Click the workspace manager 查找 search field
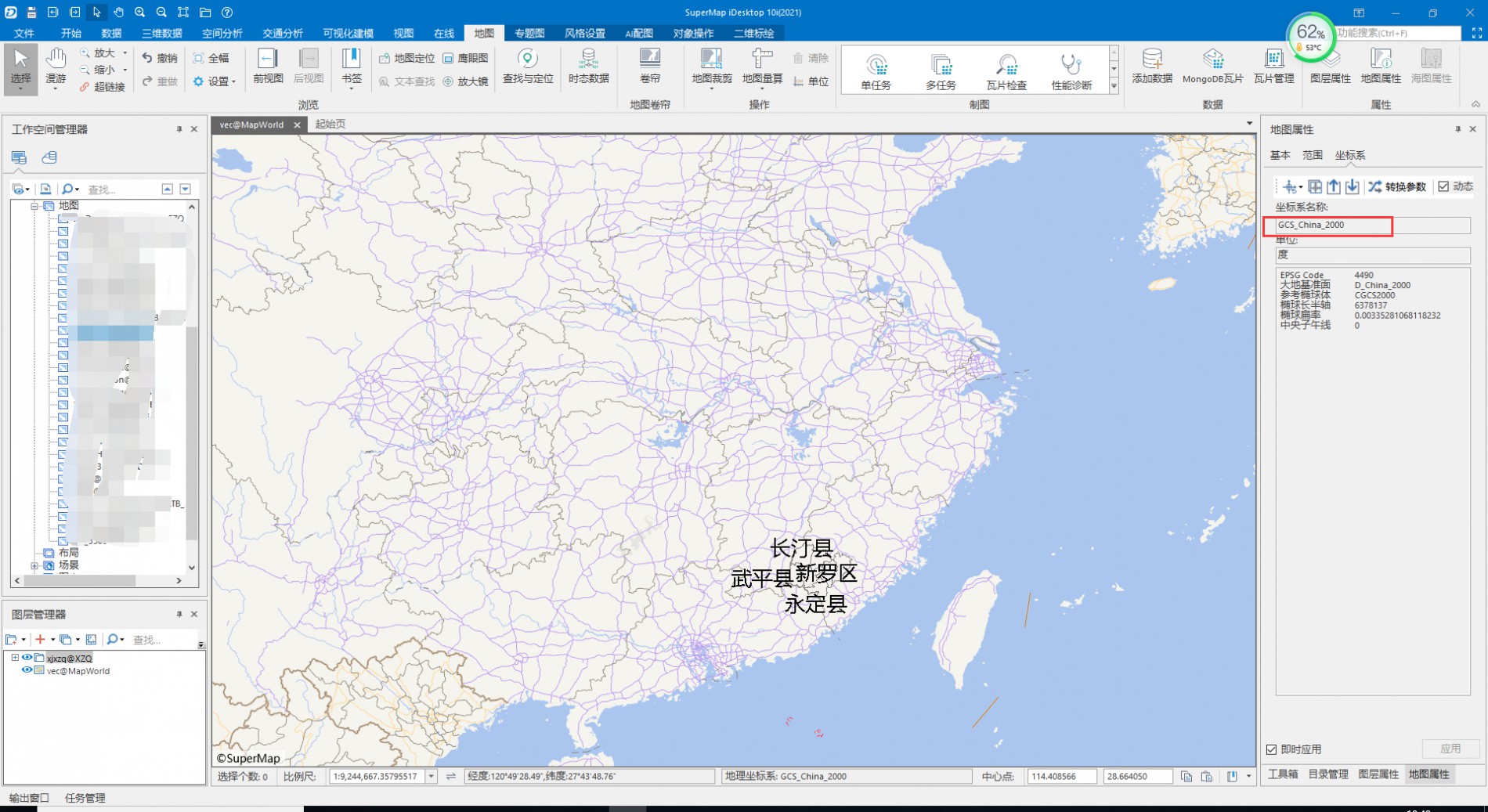The image size is (1488, 812). (x=121, y=189)
